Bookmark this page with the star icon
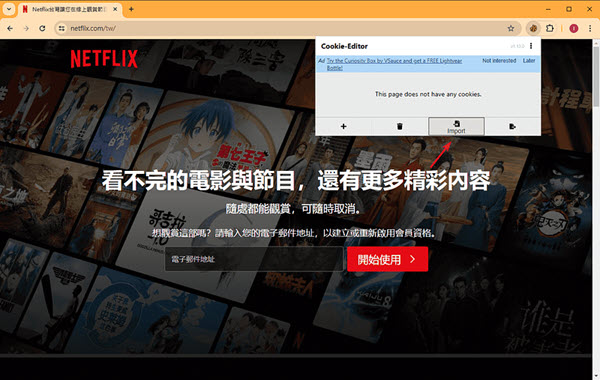Viewport: 600px width, 380px height. (510, 28)
